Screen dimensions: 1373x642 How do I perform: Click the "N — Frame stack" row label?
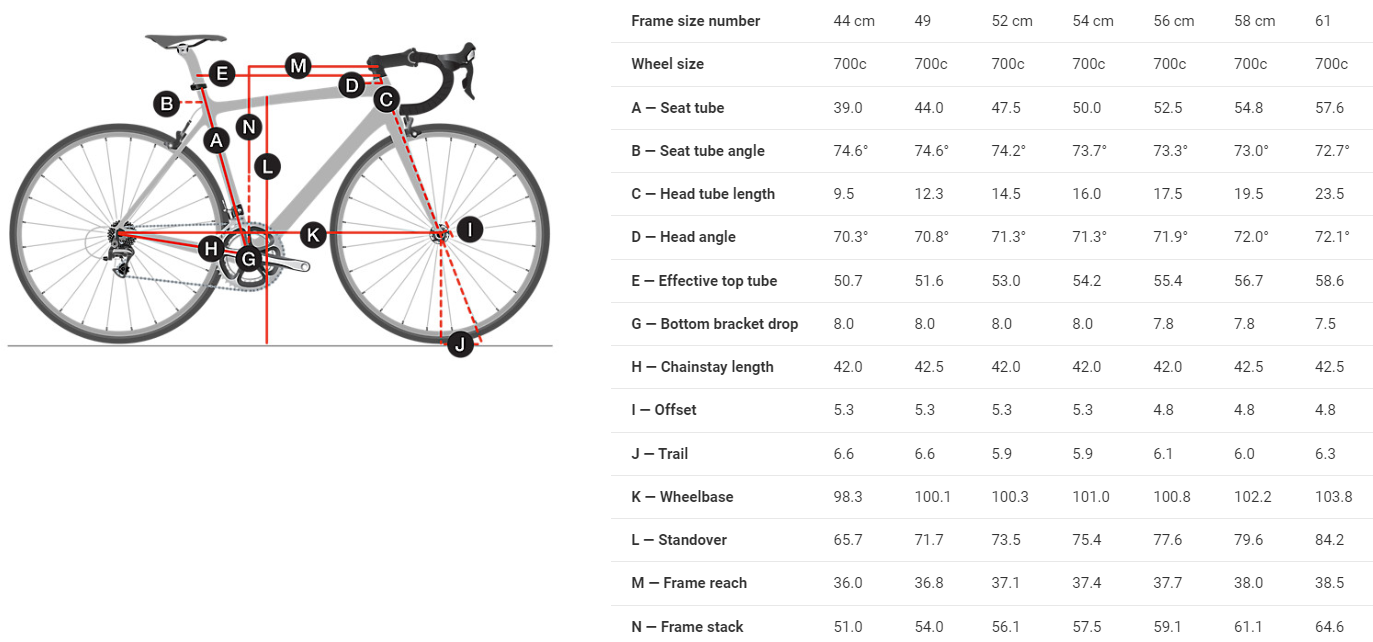[x=687, y=627]
